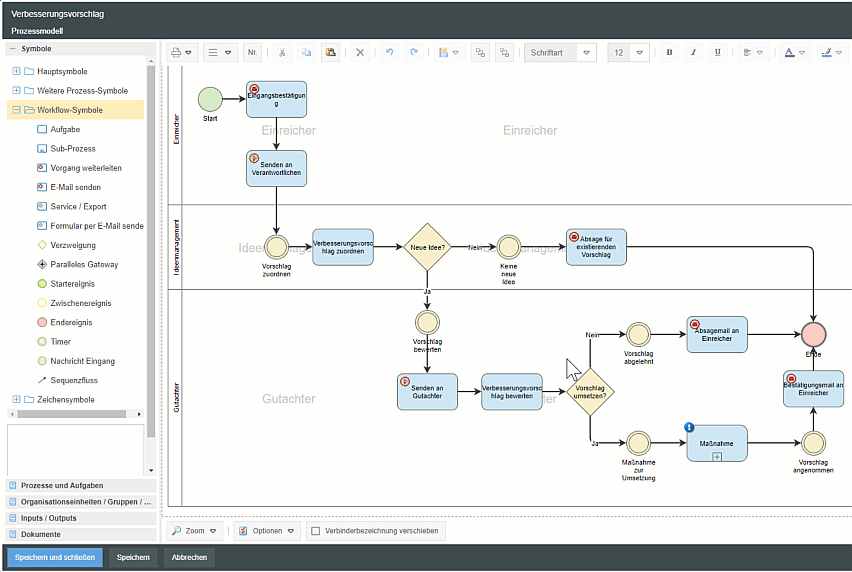Viewport: 852px width, 572px height.
Task: Click the Abbrechen button
Action: point(189,557)
